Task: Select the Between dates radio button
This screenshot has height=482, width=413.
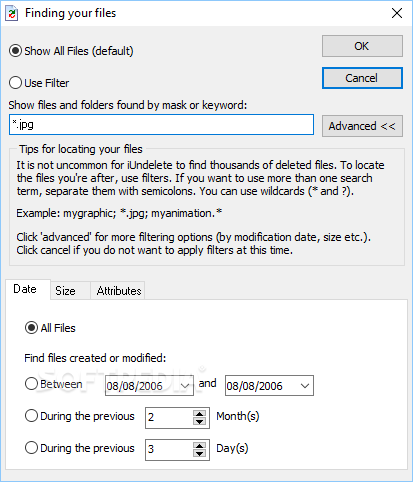Action: point(54,384)
